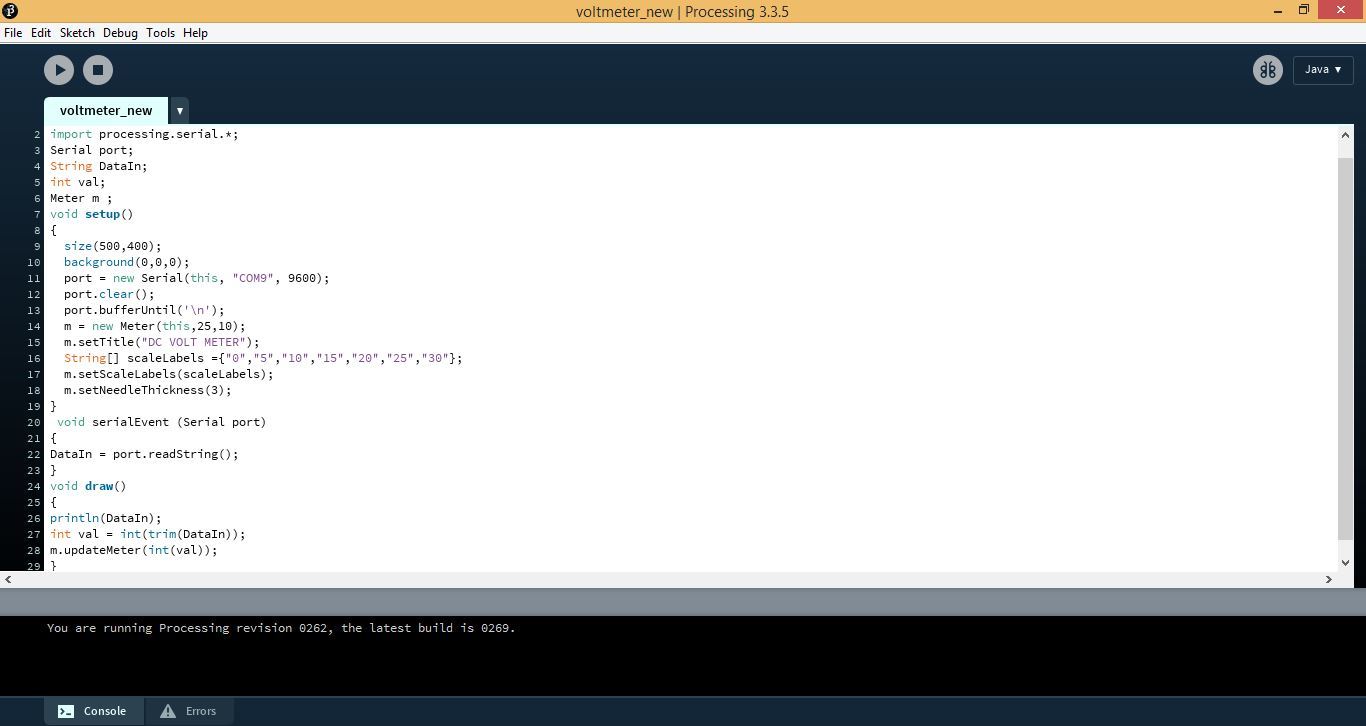Click the 'String DataIn;' line
This screenshot has height=726, width=1366.
pyautogui.click(x=98, y=166)
